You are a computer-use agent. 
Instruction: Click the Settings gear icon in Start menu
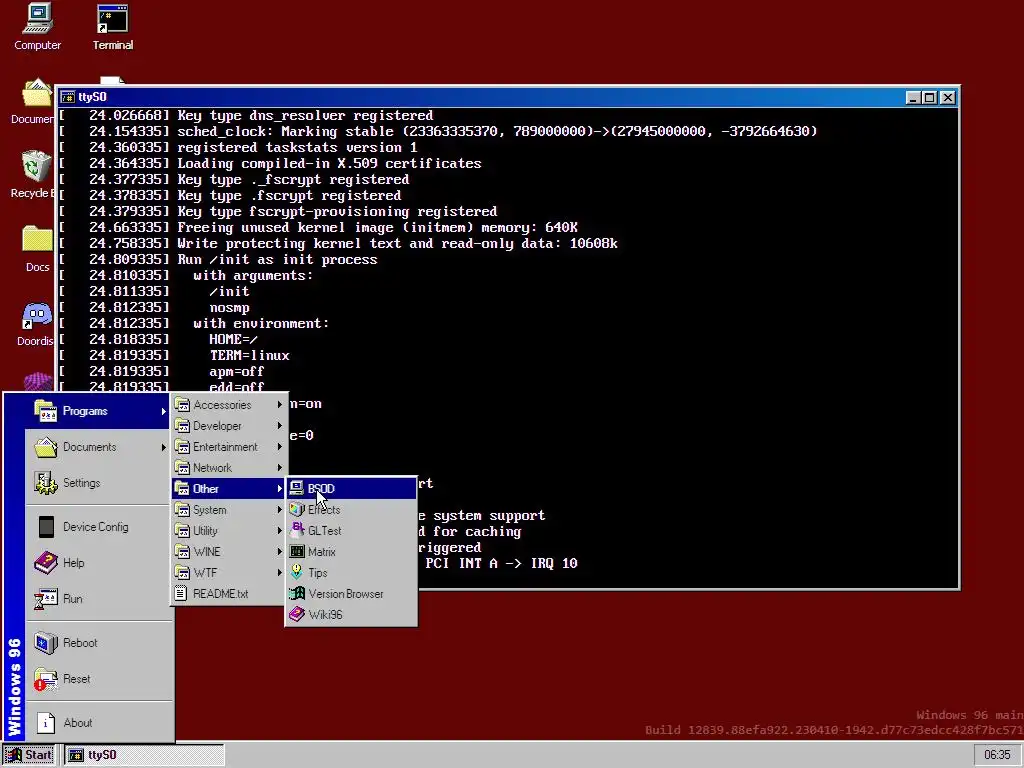46,483
